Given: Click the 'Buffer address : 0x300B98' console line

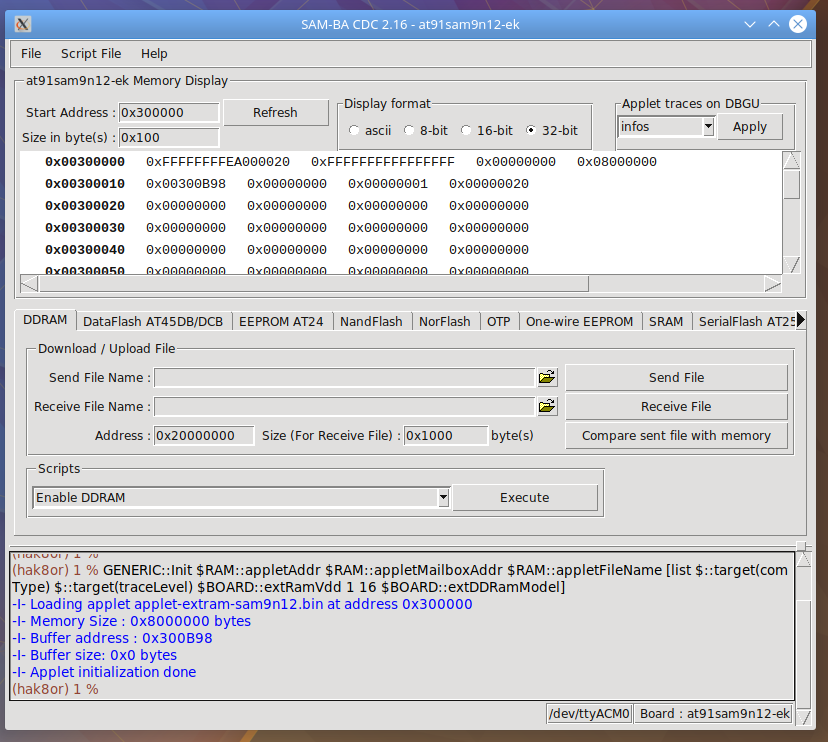Looking at the screenshot, I should point(112,638).
